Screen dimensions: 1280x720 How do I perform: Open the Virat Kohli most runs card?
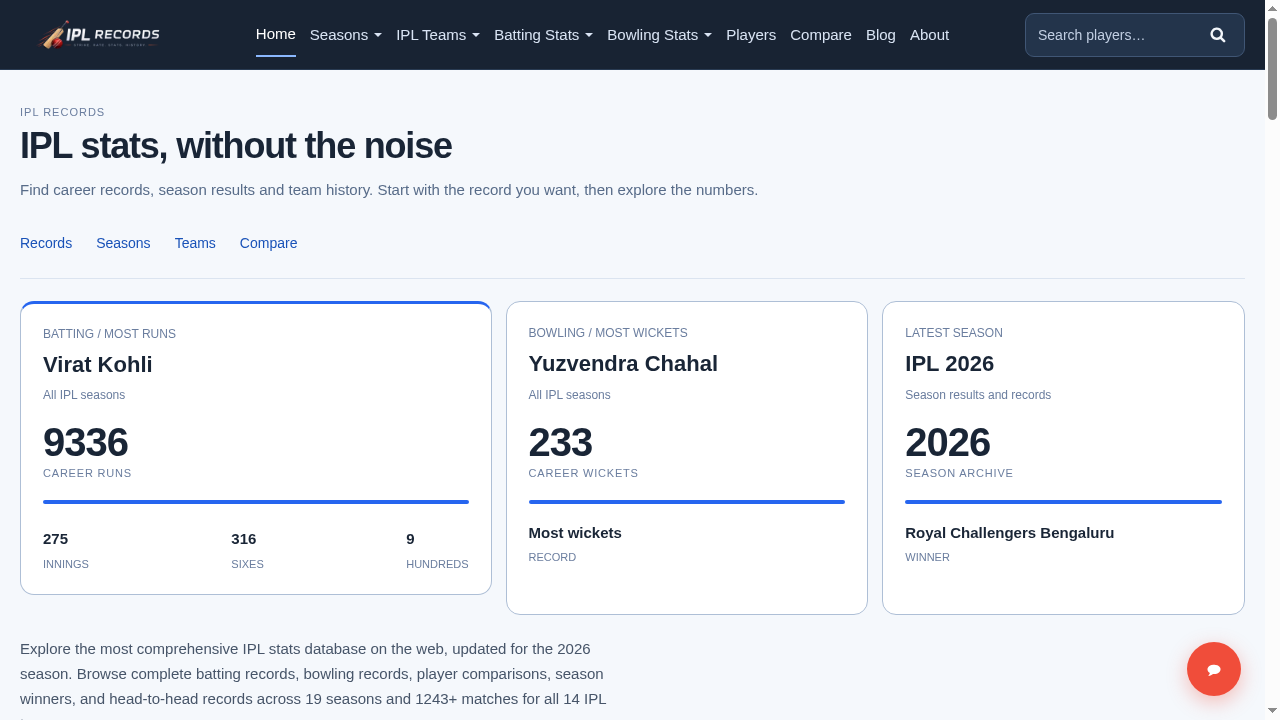[256, 448]
